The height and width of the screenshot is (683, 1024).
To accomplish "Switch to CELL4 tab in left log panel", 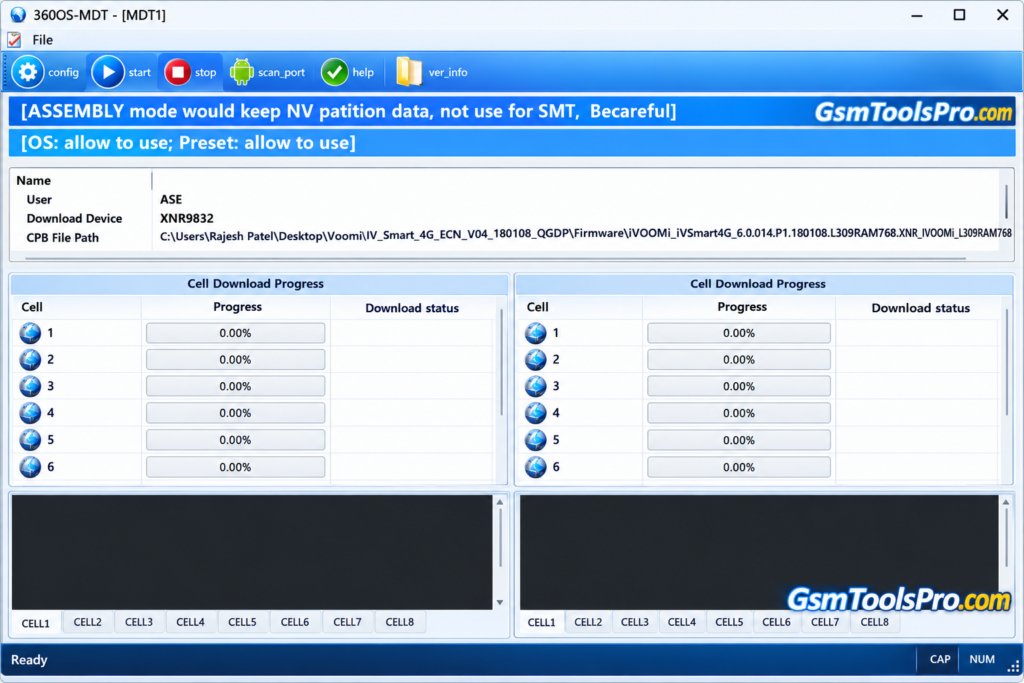I will pos(191,622).
